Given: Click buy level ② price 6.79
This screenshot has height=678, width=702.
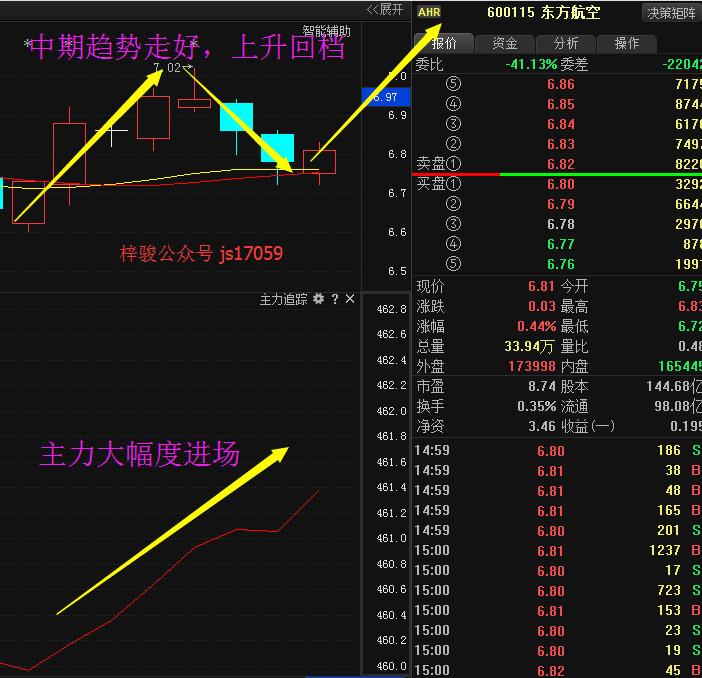Looking at the screenshot, I should pos(561,204).
